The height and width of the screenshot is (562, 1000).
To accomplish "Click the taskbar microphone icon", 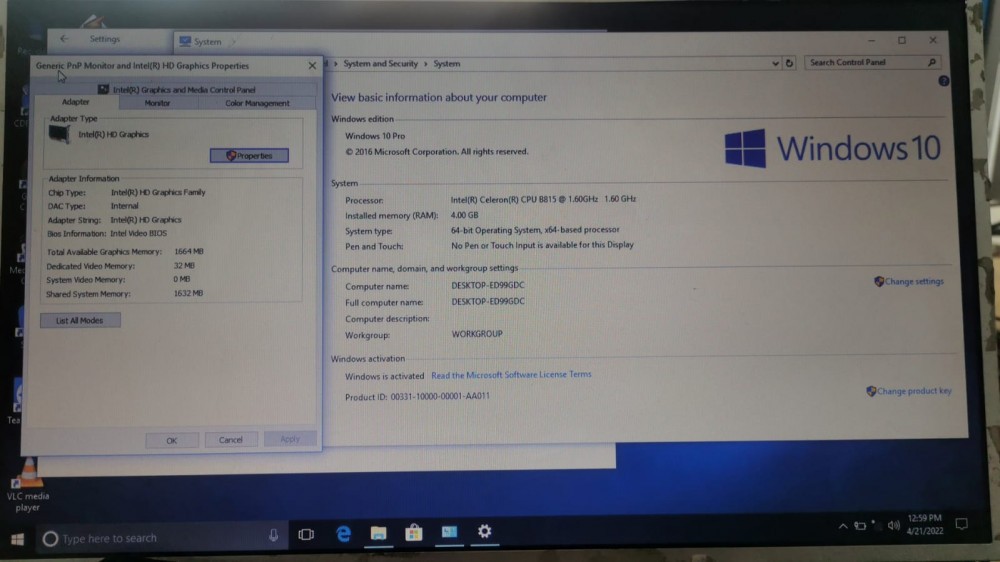I will tap(273, 536).
